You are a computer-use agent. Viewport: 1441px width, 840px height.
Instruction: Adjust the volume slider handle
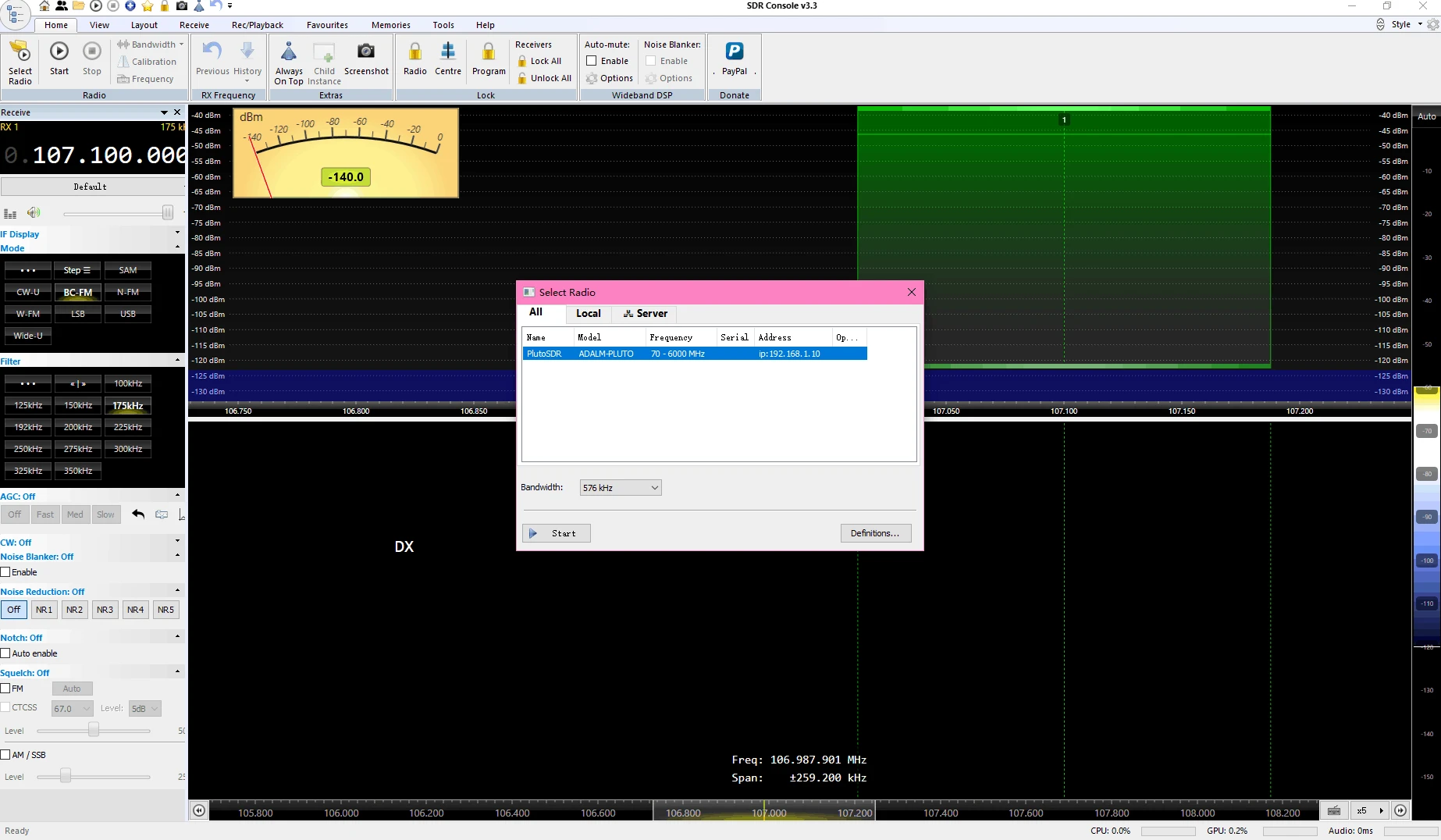point(167,213)
